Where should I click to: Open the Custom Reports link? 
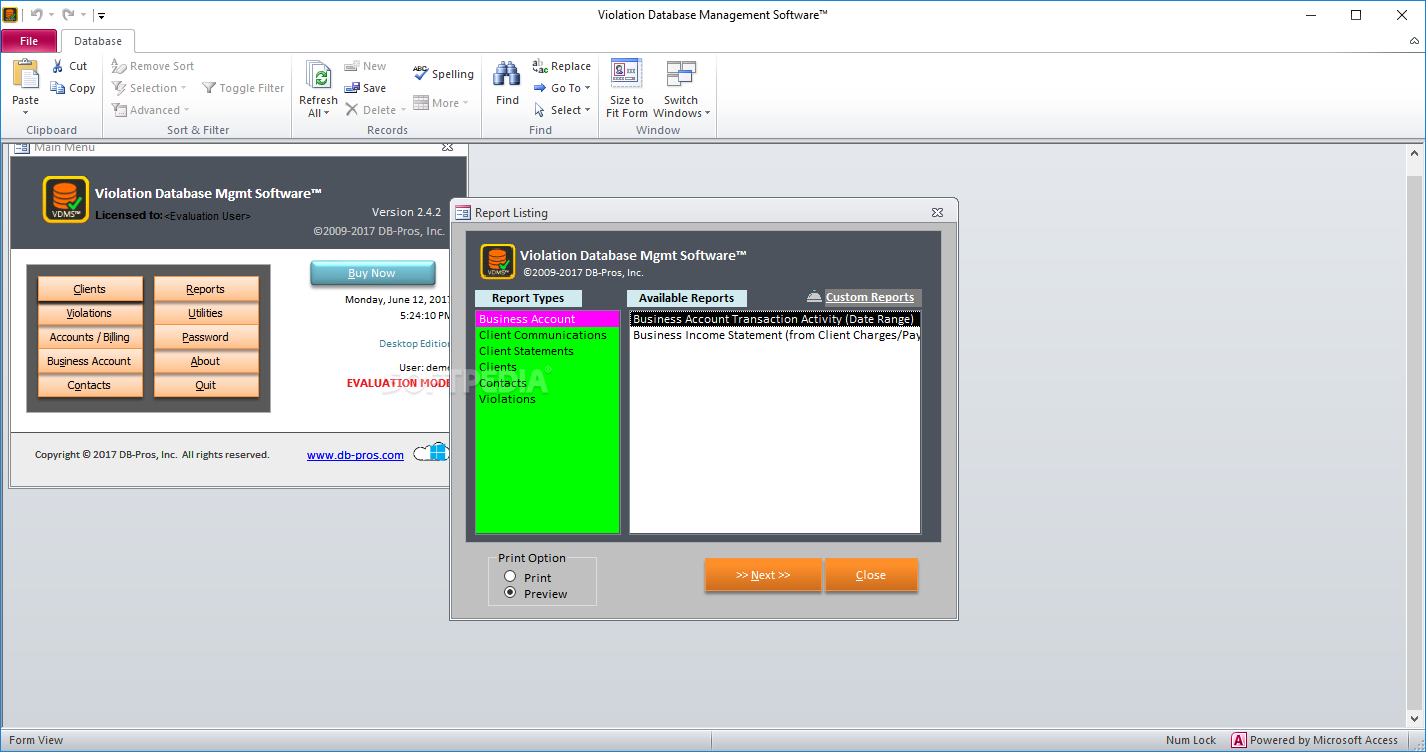870,297
